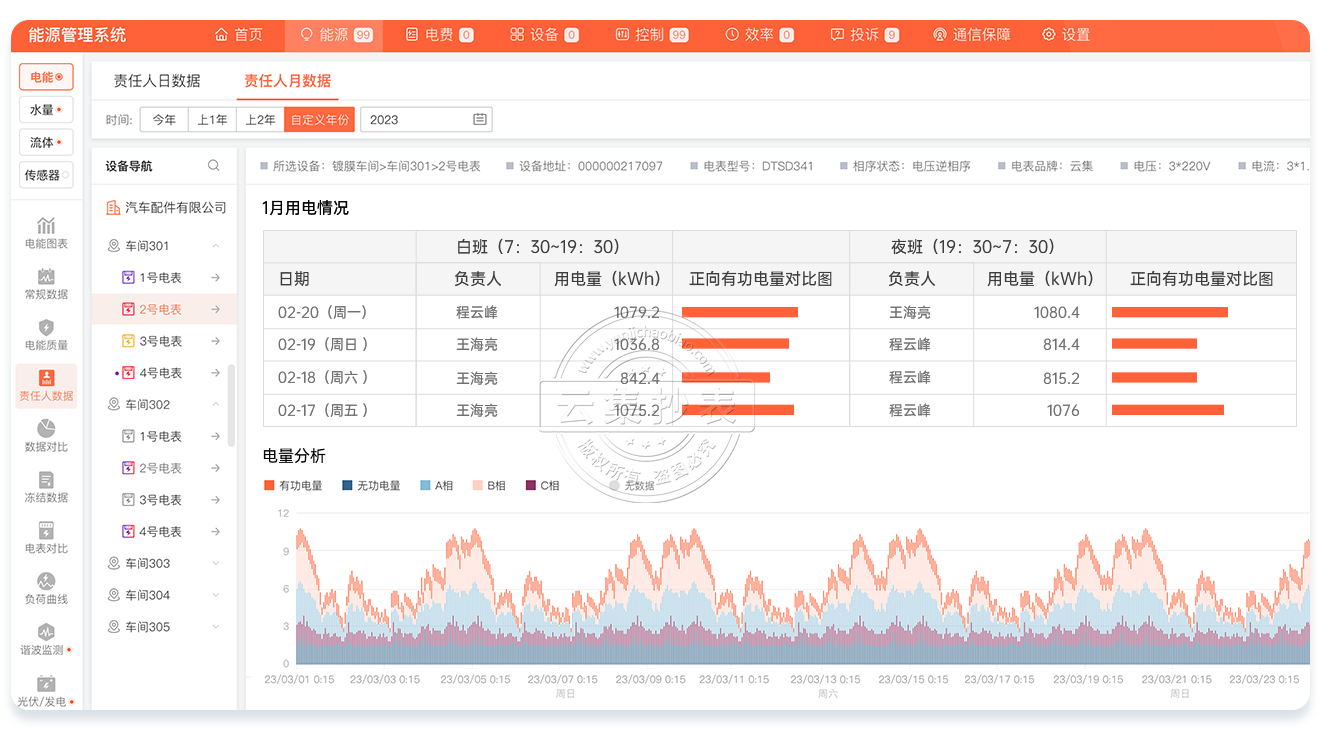1320x730 pixels.
Task: Open the 电费 top menu
Action: pyautogui.click(x=439, y=35)
